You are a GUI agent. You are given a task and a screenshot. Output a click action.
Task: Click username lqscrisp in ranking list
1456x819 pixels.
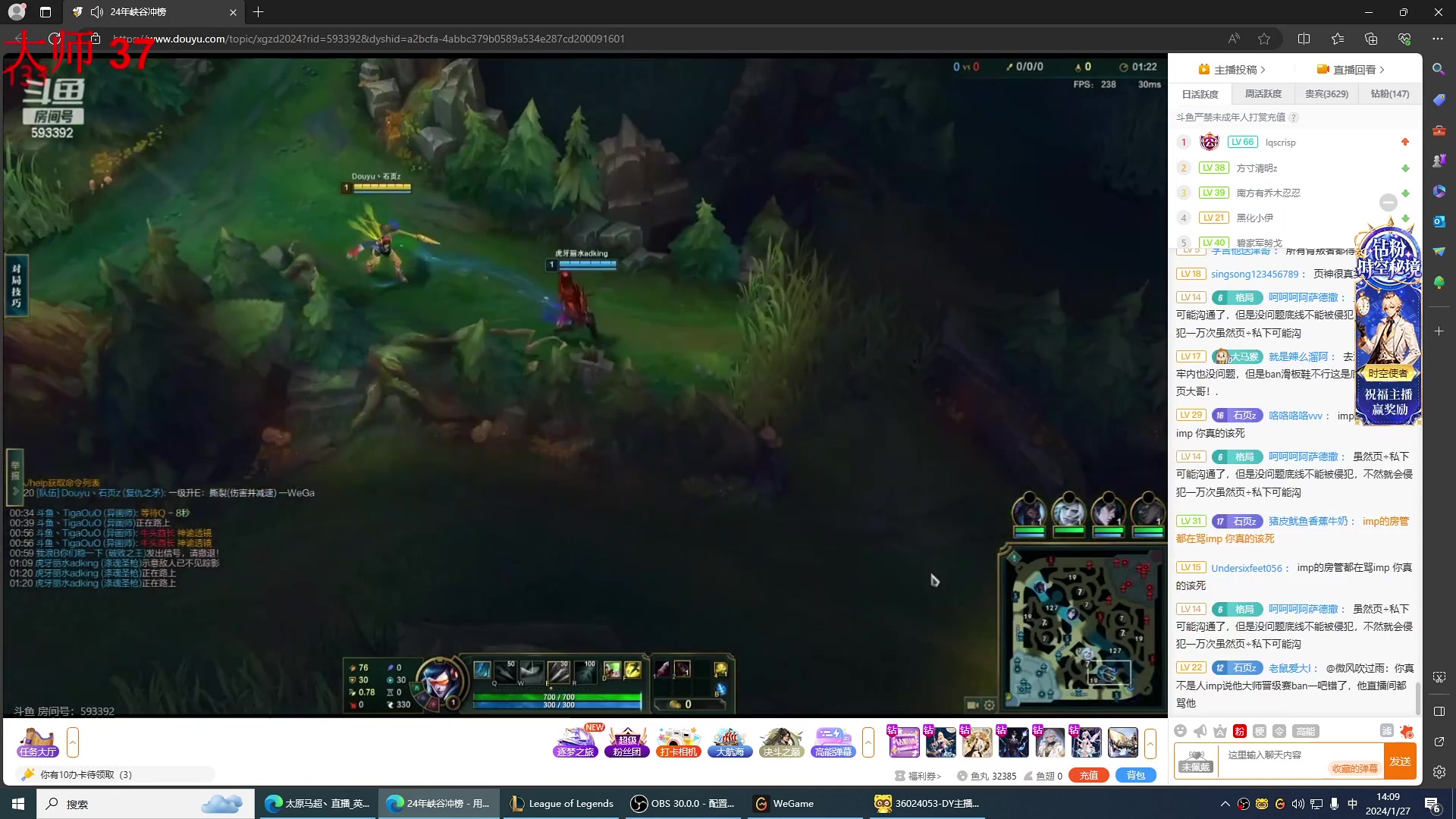point(1280,143)
